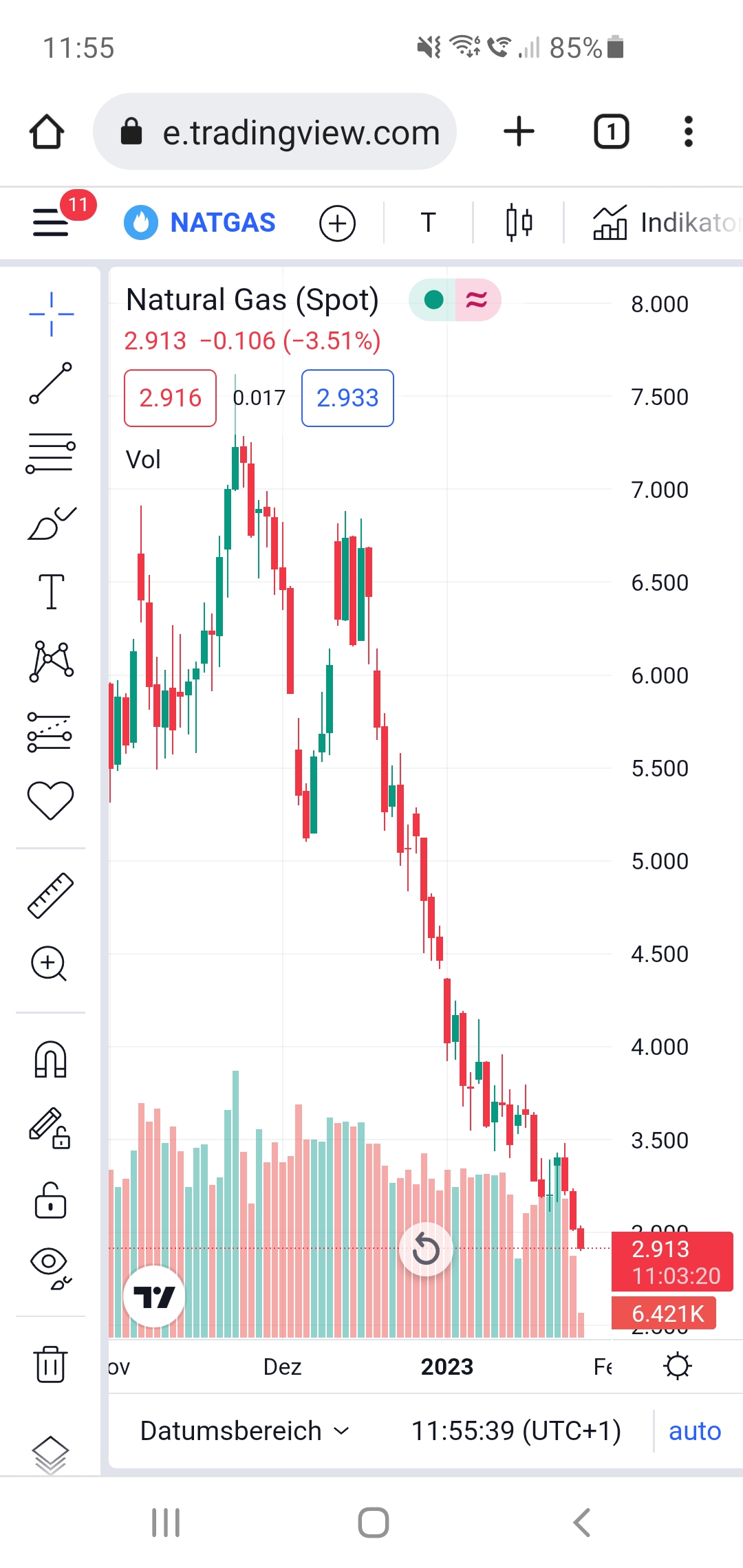Toggle auto price scale mode
743x1568 pixels.
pos(694,1431)
